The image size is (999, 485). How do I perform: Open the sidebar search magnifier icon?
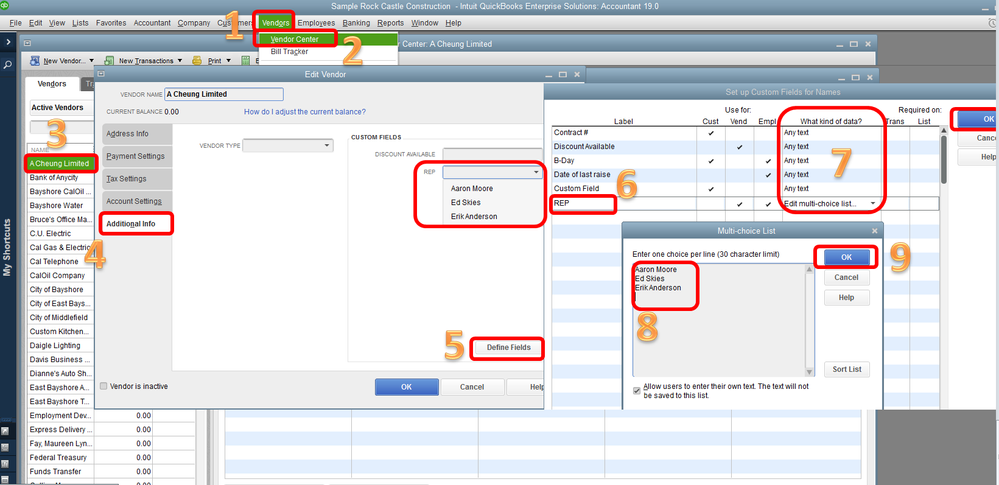[x=8, y=64]
